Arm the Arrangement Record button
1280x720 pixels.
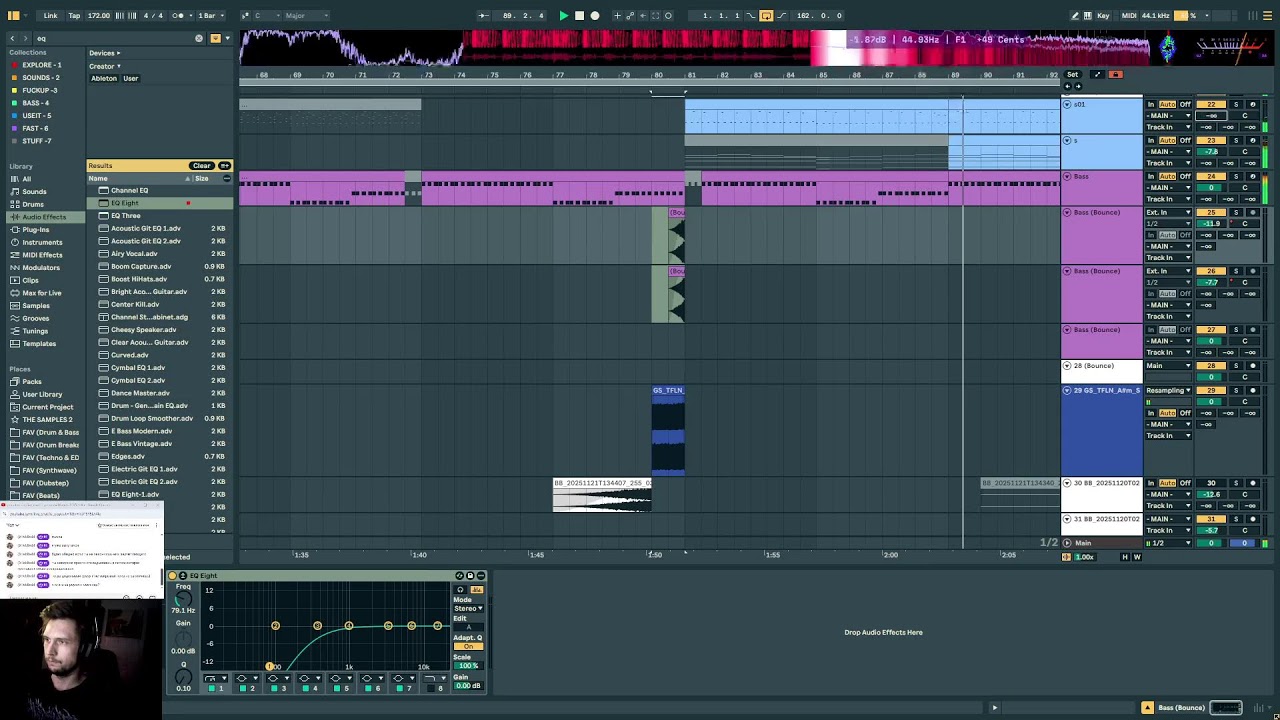click(595, 15)
